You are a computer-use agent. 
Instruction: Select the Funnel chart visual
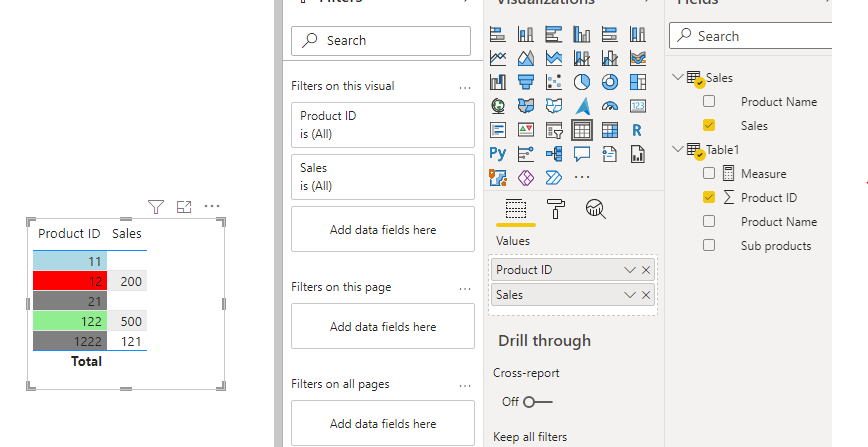tap(526, 82)
